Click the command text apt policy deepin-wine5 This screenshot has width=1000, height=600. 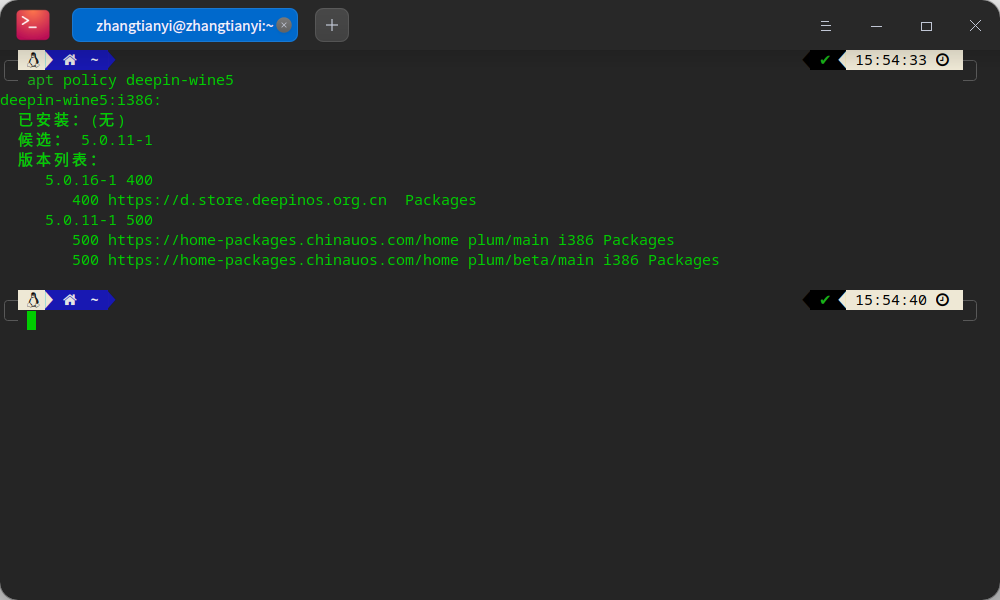[x=130, y=80]
